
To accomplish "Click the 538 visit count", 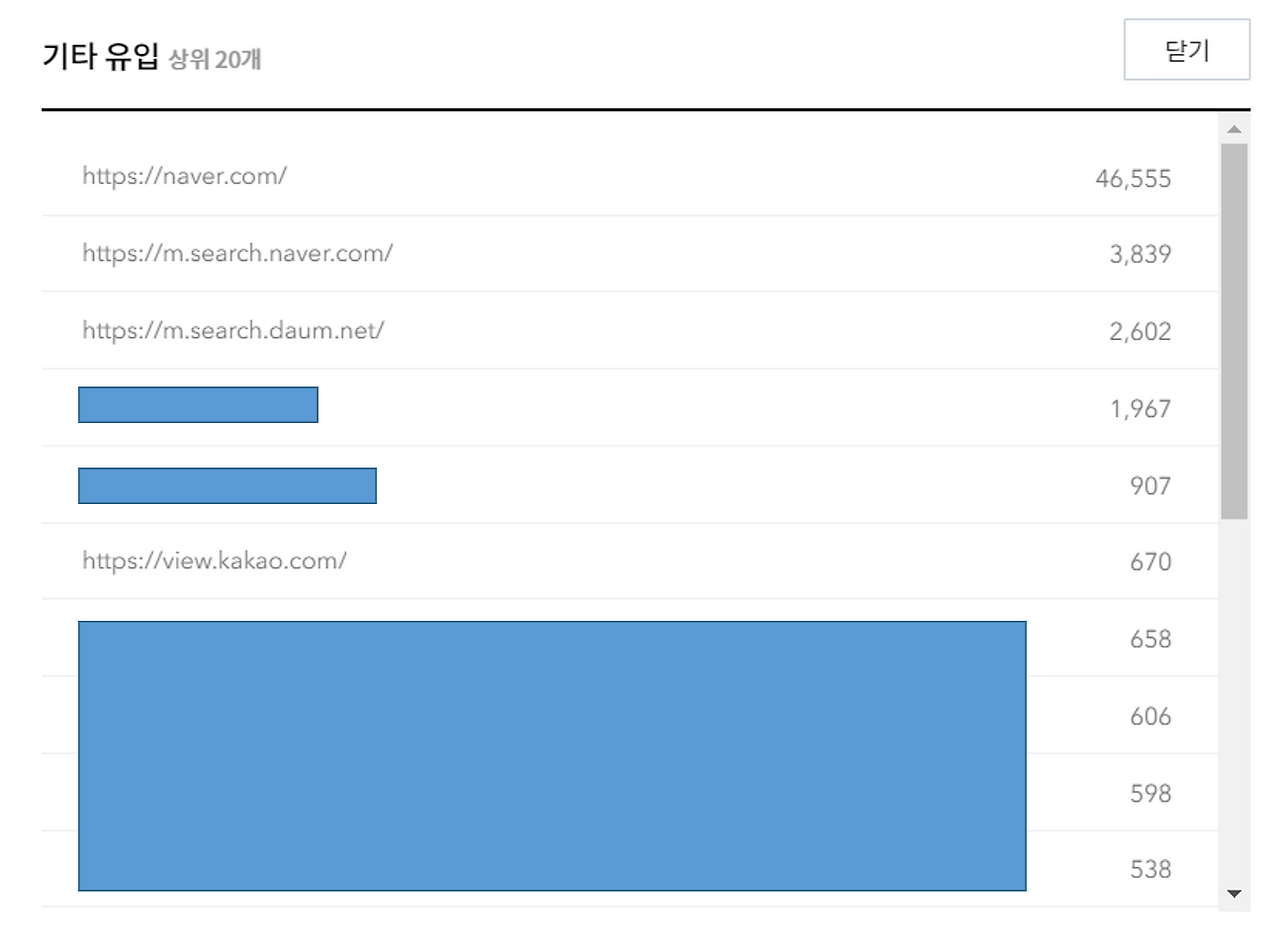I will tap(1151, 869).
